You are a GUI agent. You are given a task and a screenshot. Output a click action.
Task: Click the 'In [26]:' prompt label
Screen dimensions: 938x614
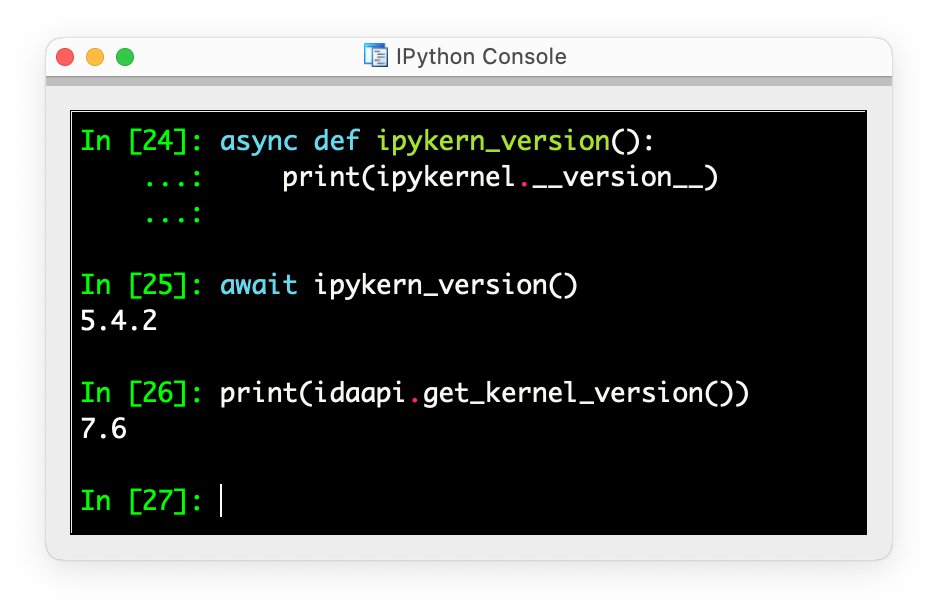point(142,393)
